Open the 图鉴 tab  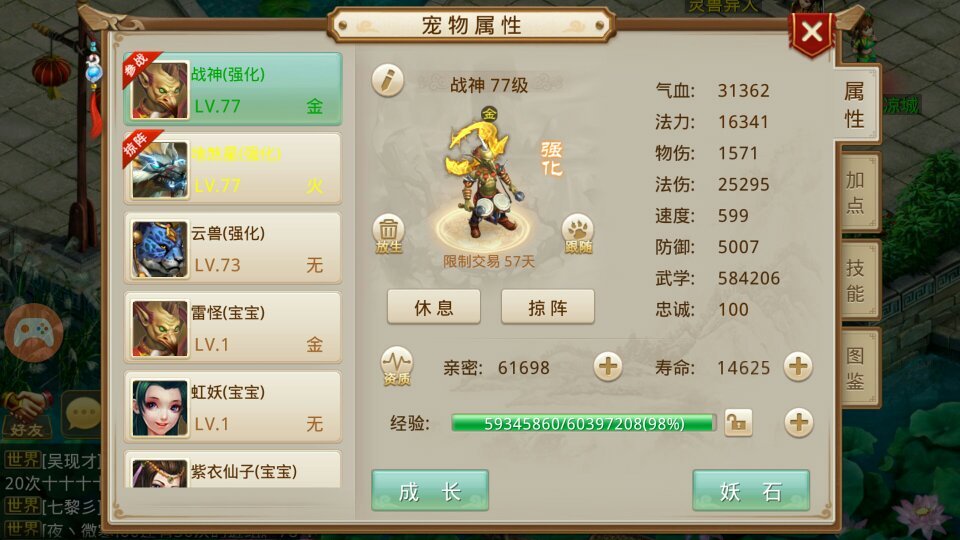[x=857, y=368]
